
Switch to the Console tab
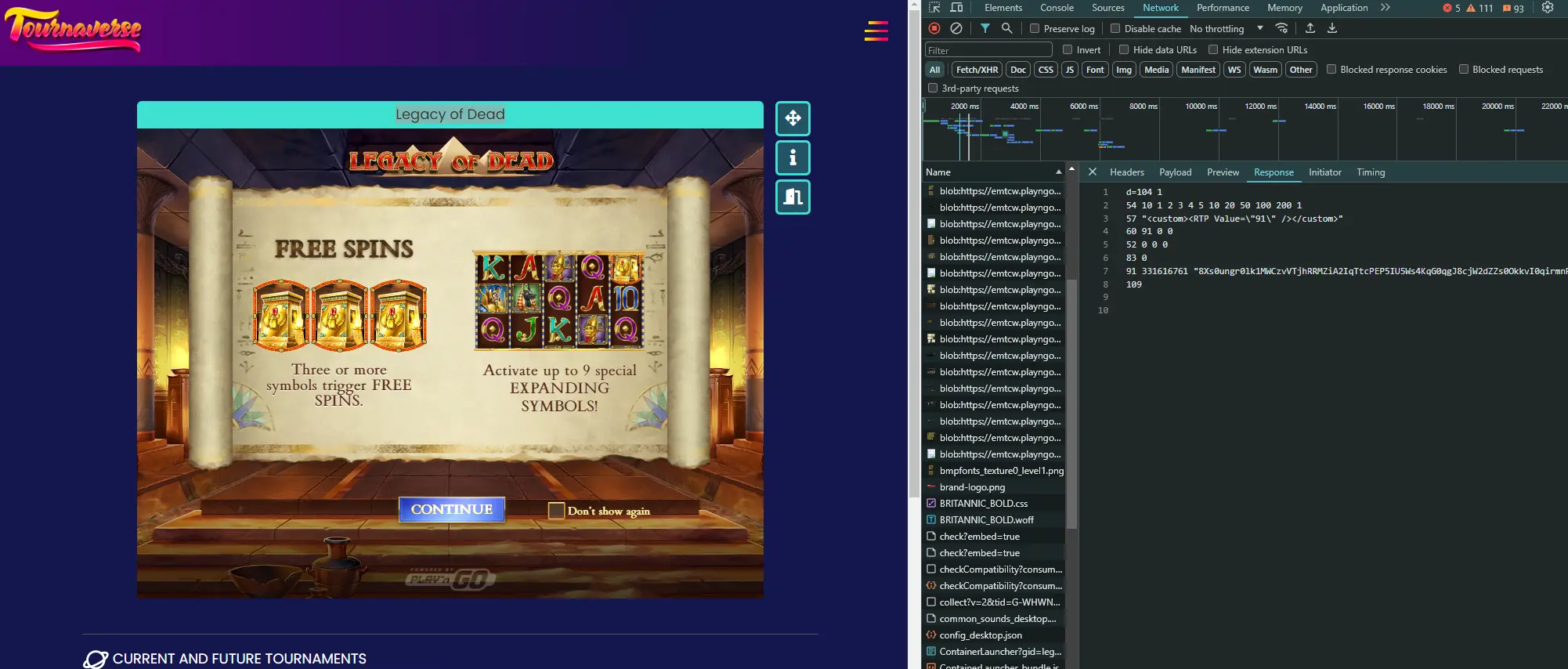(1057, 8)
